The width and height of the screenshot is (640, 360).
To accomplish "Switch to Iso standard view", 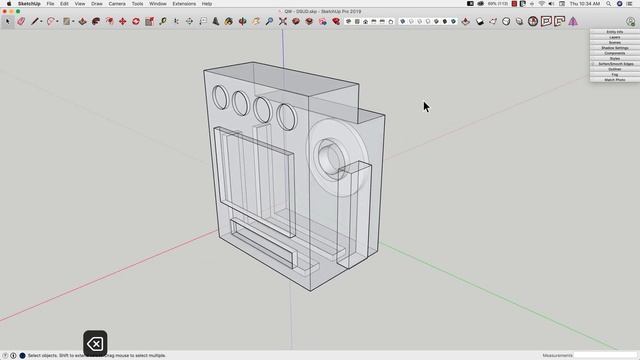I will (x=348, y=21).
